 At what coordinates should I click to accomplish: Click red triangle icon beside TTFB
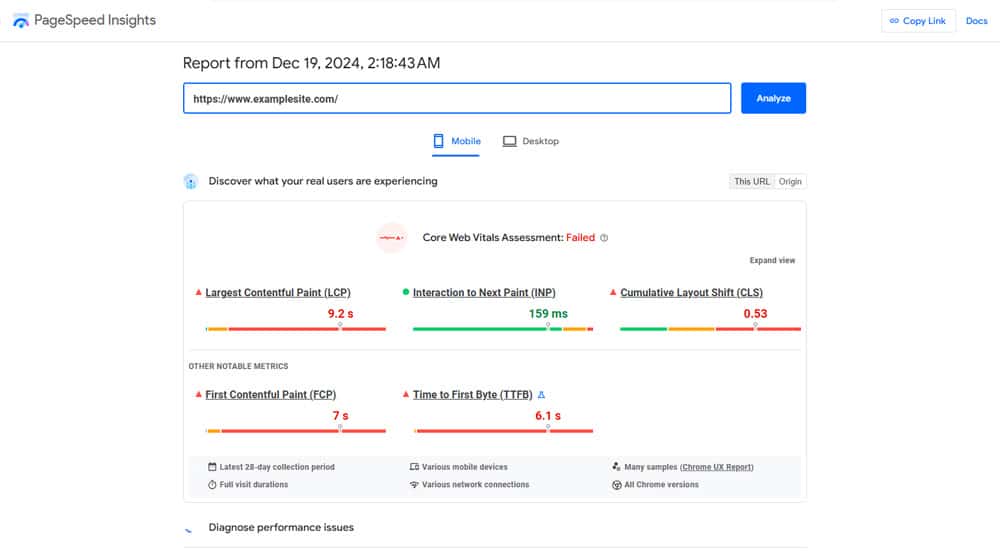pos(406,395)
